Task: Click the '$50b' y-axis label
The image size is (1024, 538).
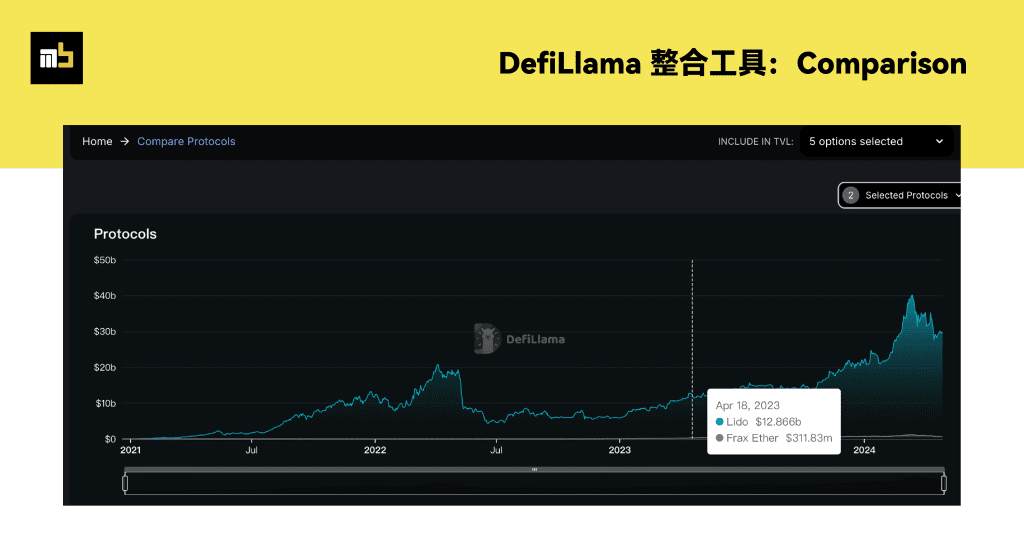Action: (x=104, y=260)
